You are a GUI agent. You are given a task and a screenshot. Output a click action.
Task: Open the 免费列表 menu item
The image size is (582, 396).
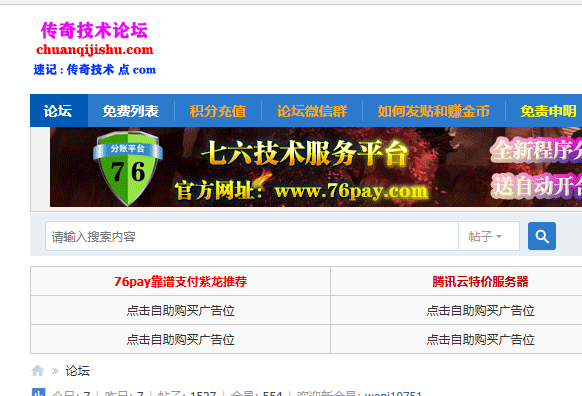[x=131, y=111]
